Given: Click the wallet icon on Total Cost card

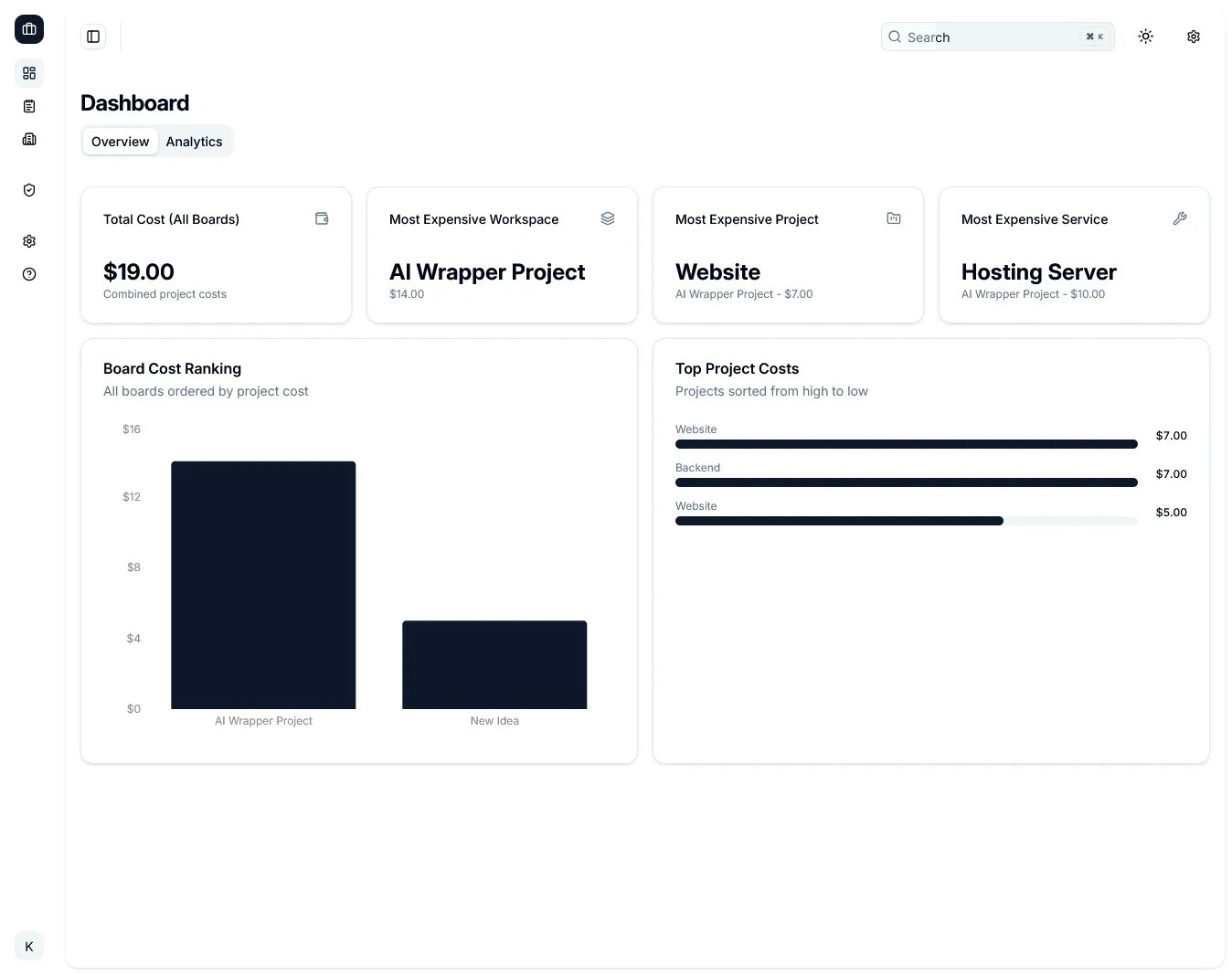Looking at the screenshot, I should click(x=322, y=218).
